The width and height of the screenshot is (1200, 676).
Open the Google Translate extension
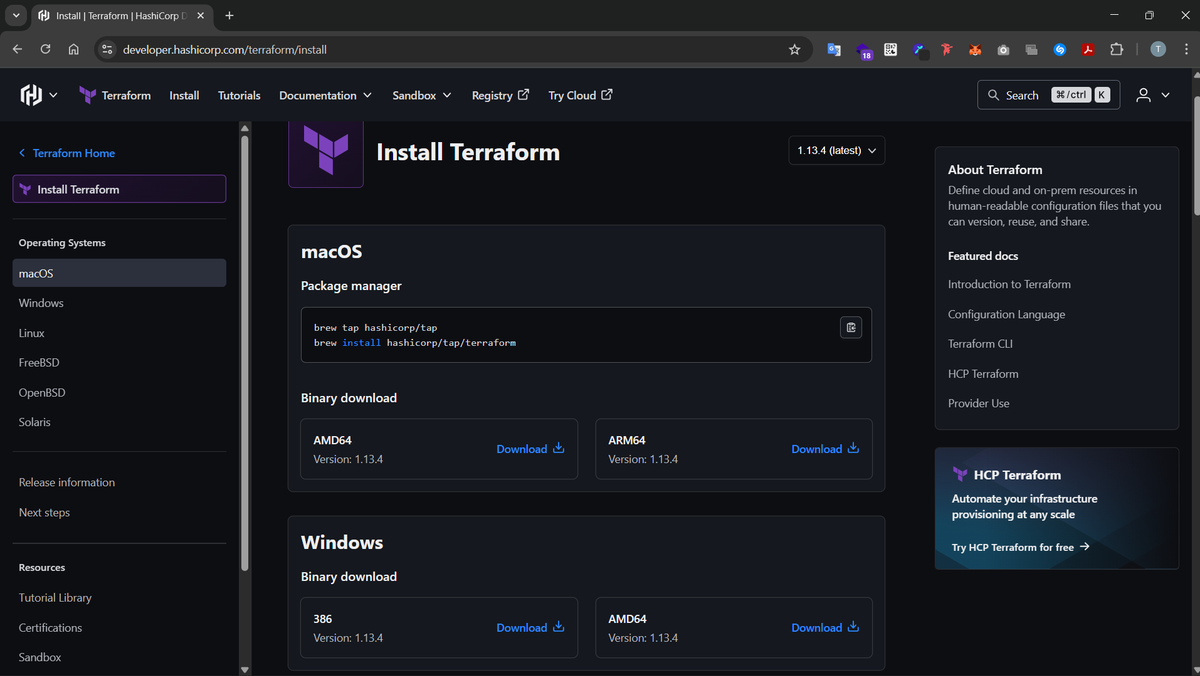click(x=834, y=49)
